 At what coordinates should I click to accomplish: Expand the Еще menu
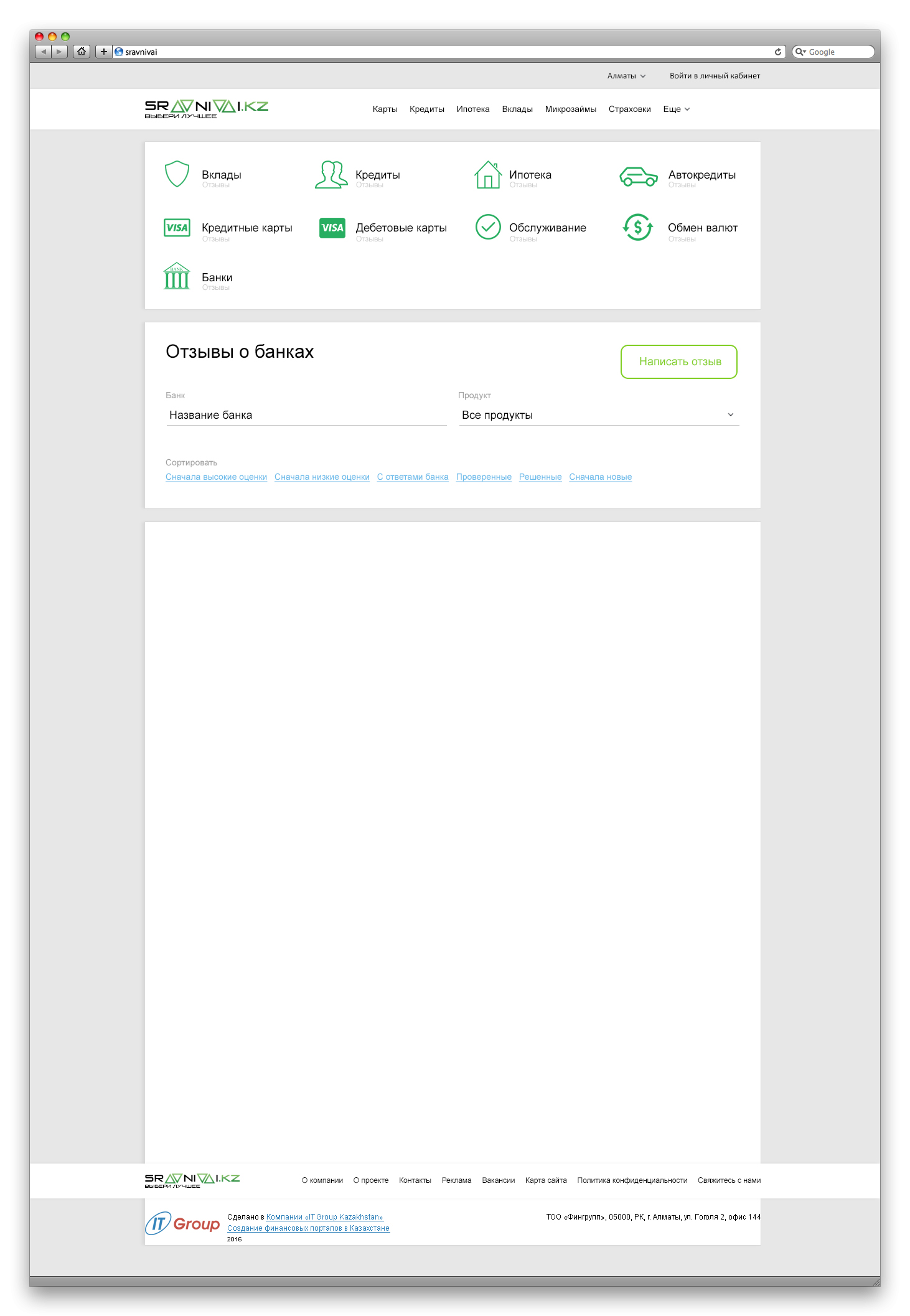[x=677, y=109]
